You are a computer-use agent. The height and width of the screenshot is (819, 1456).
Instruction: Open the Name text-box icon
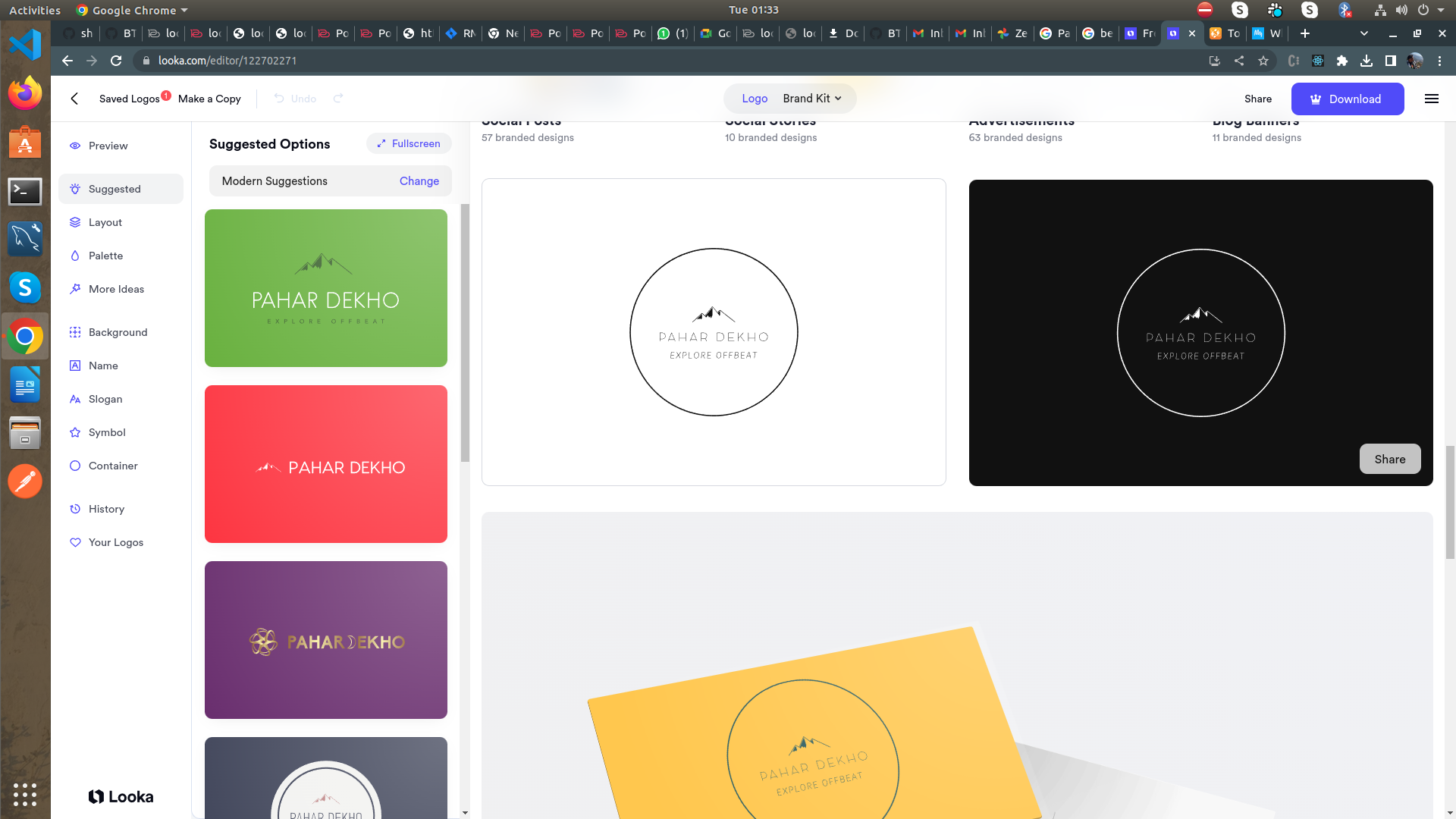click(75, 366)
